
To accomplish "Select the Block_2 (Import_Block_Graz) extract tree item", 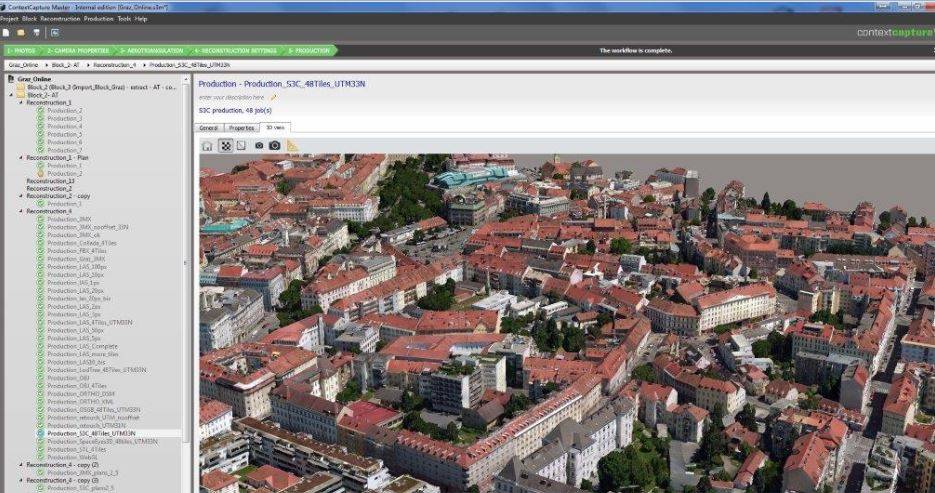I will point(102,87).
